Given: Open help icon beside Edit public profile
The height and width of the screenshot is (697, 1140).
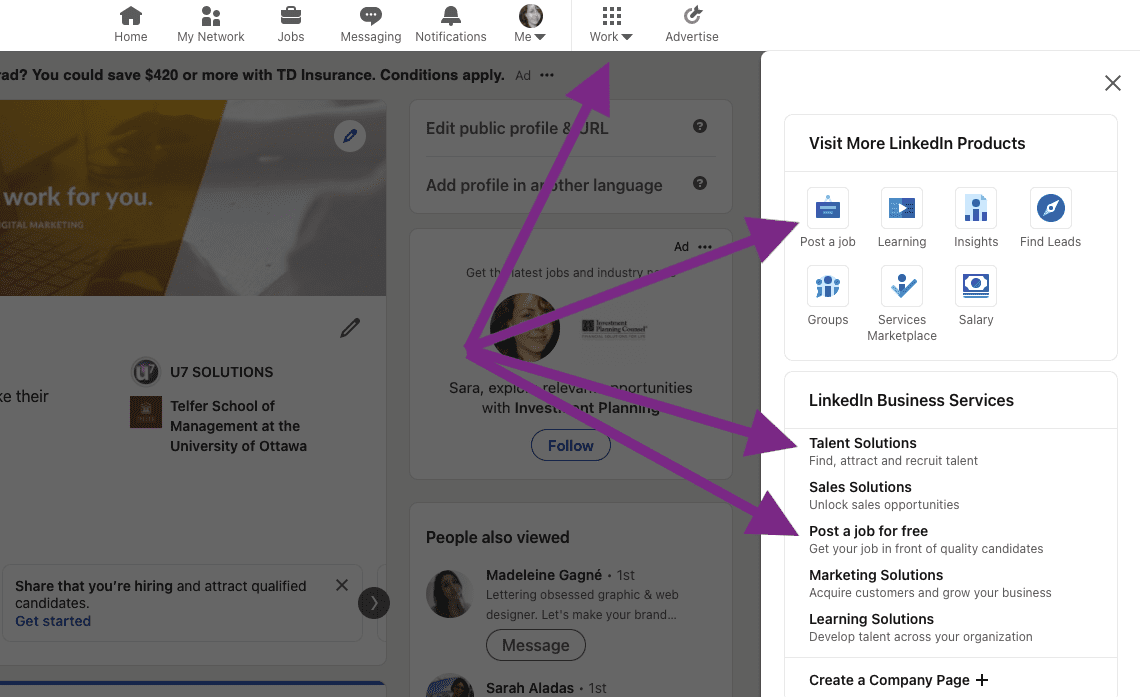Looking at the screenshot, I should pos(699,126).
